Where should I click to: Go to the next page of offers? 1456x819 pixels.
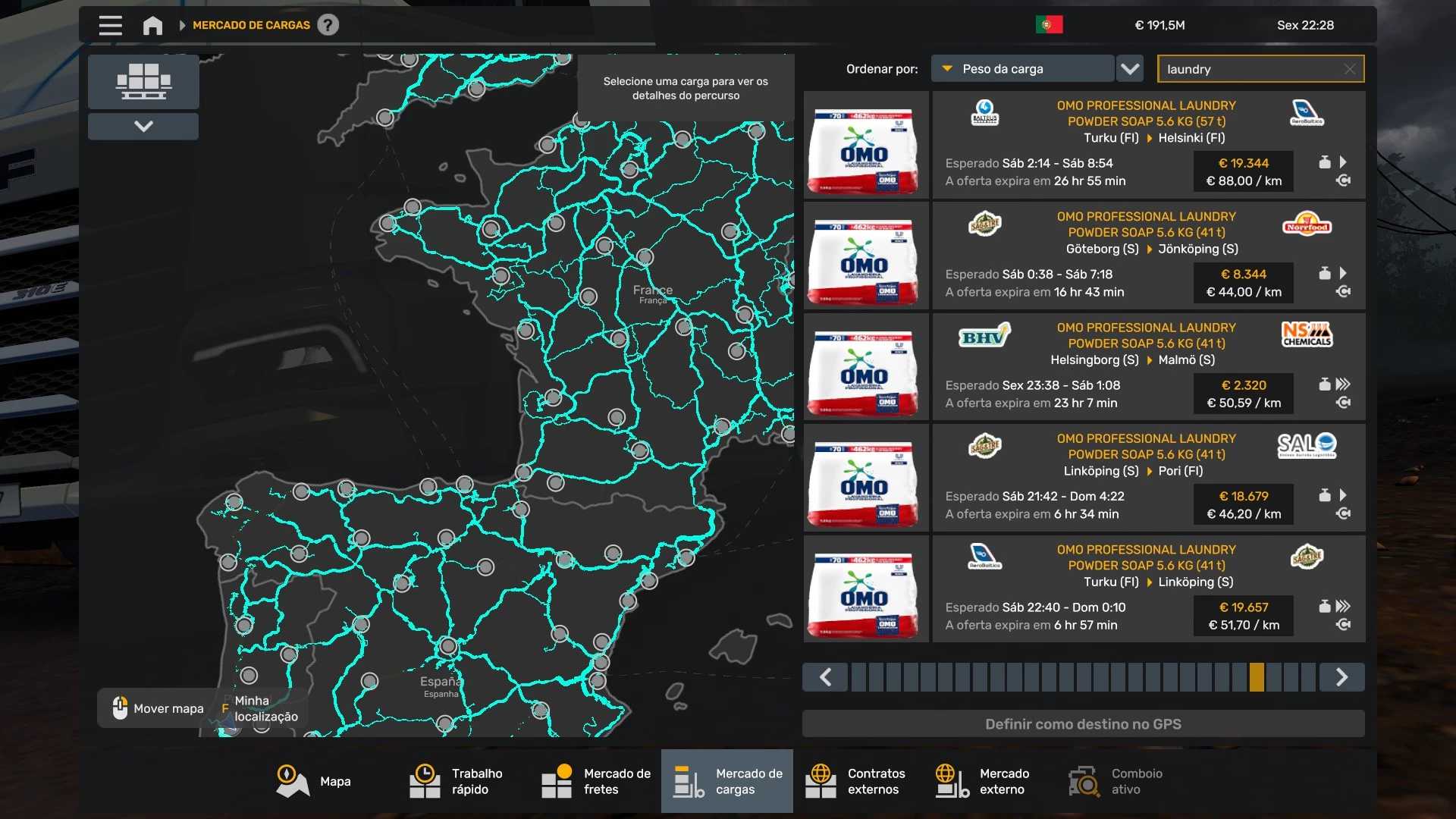coord(1341,677)
